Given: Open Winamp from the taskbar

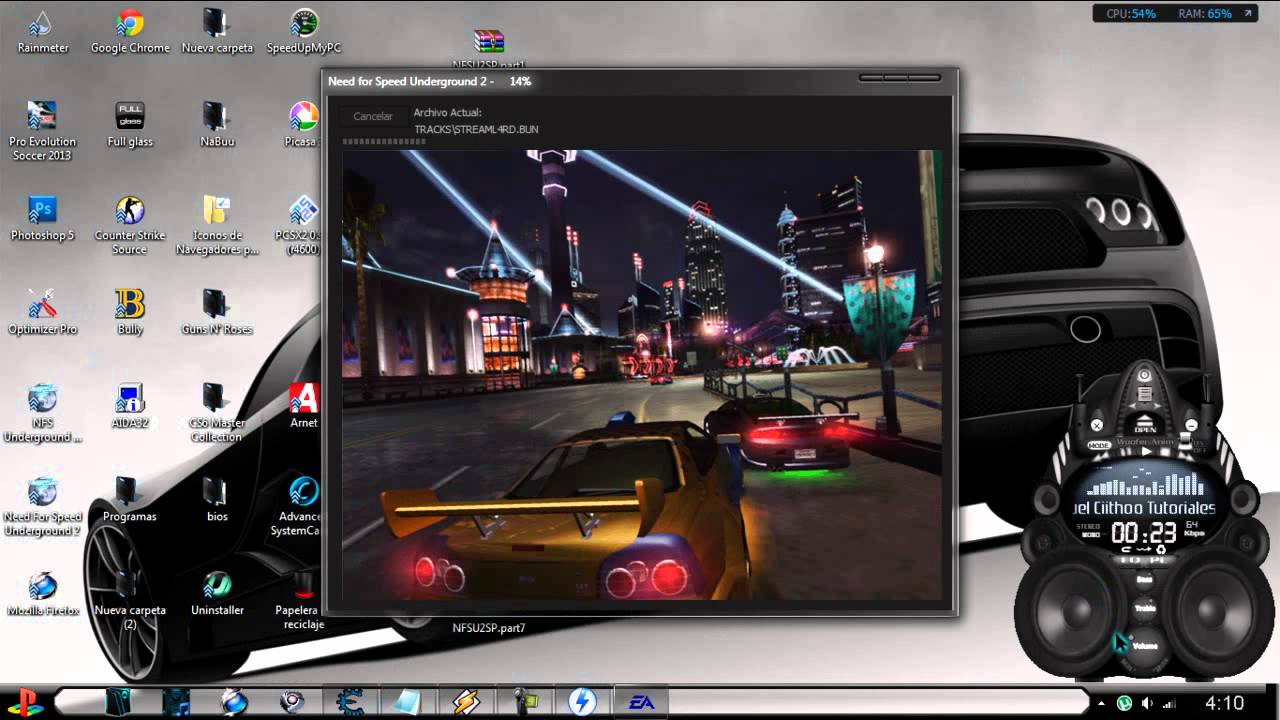Looking at the screenshot, I should coord(466,702).
